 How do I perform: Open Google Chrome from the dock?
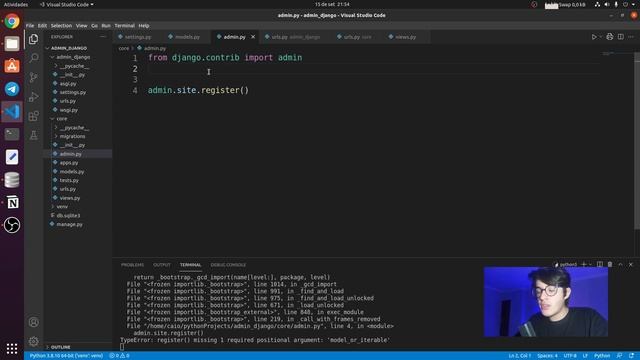[12, 21]
